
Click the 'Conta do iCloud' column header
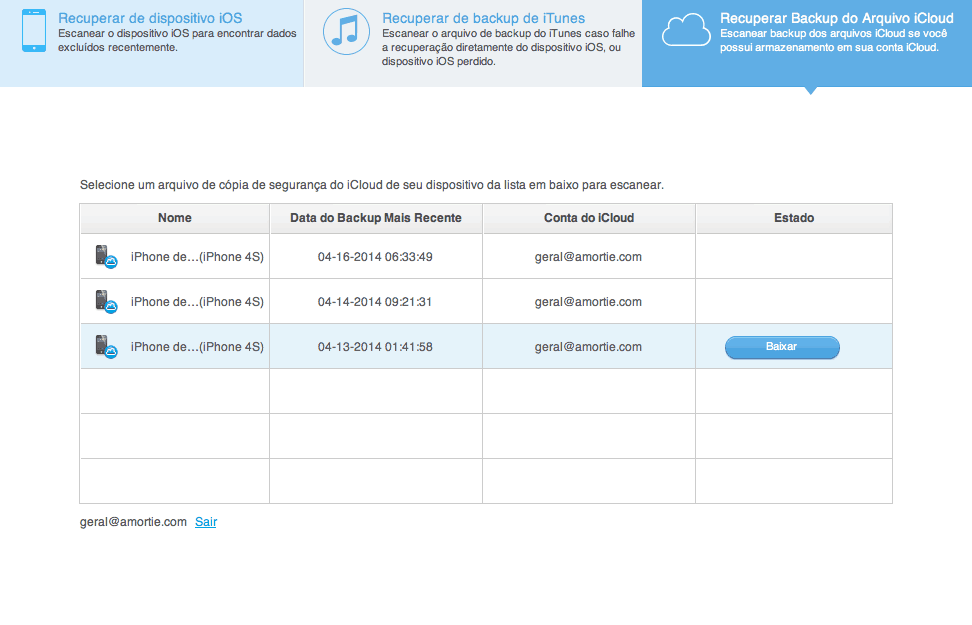tap(589, 218)
